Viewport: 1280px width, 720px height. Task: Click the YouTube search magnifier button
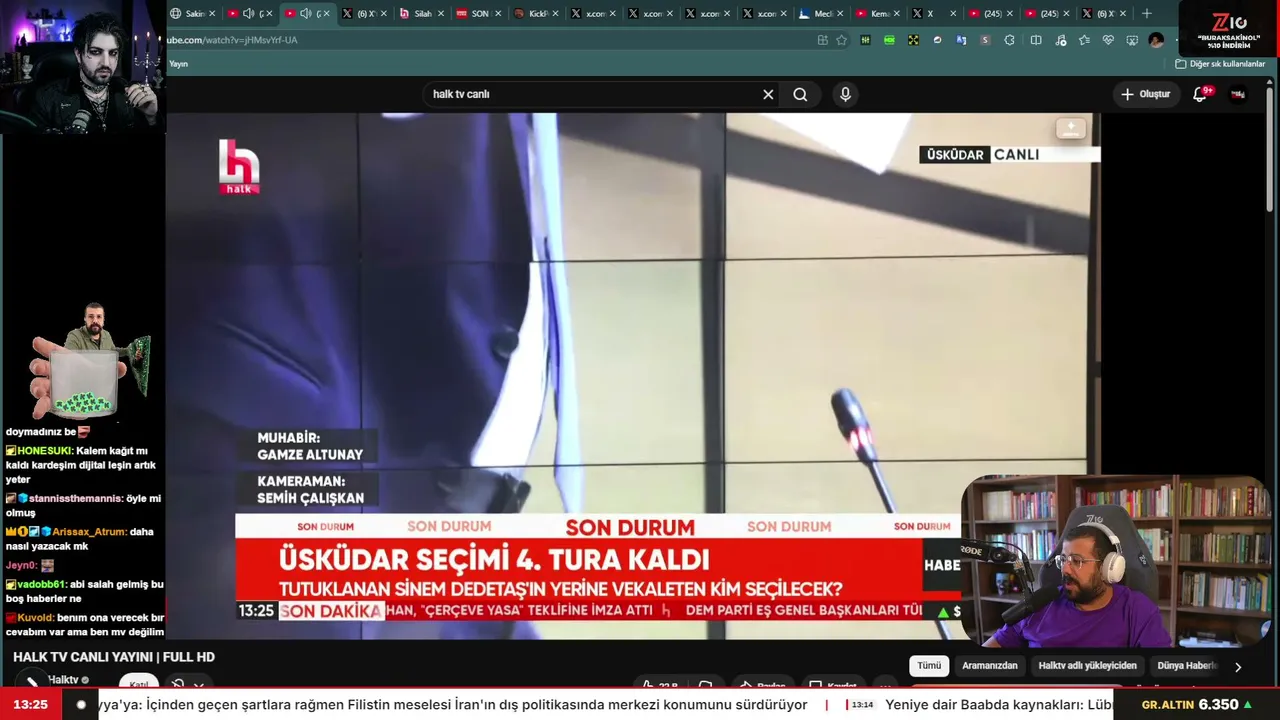coord(800,94)
